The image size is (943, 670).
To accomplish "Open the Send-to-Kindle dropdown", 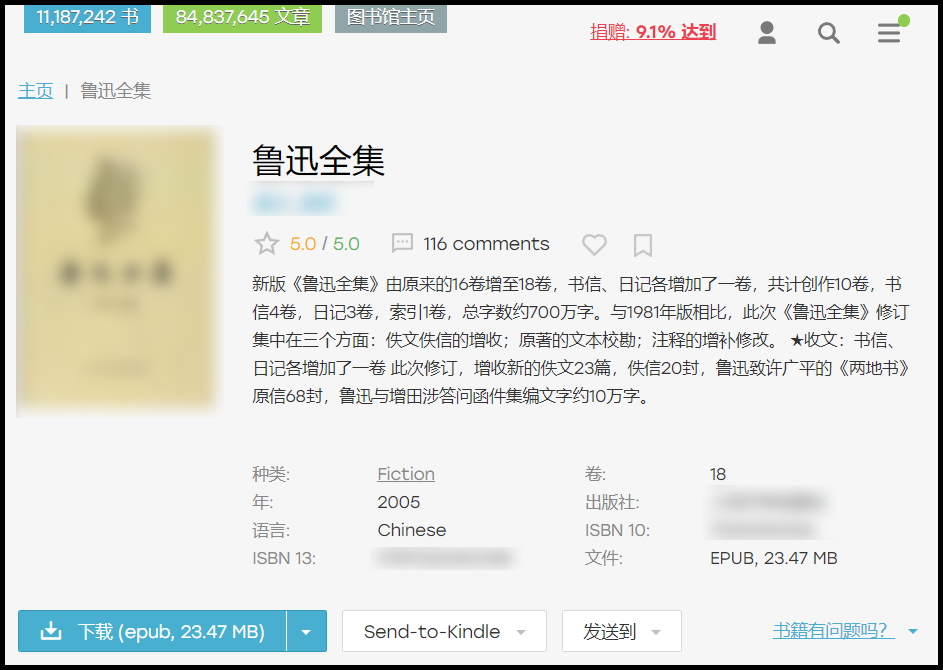I will click(443, 631).
